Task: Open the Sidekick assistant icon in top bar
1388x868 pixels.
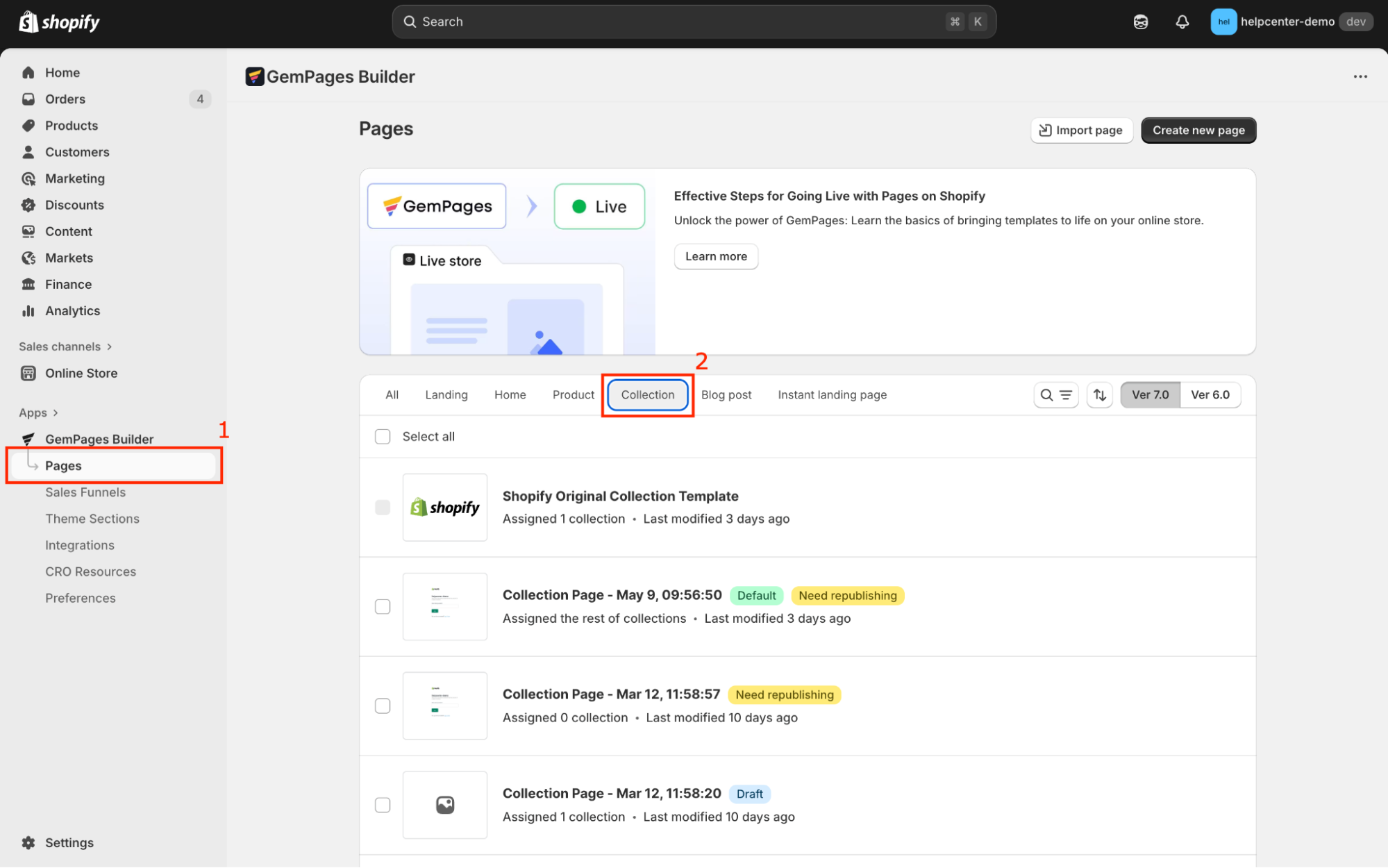Action: (1141, 22)
